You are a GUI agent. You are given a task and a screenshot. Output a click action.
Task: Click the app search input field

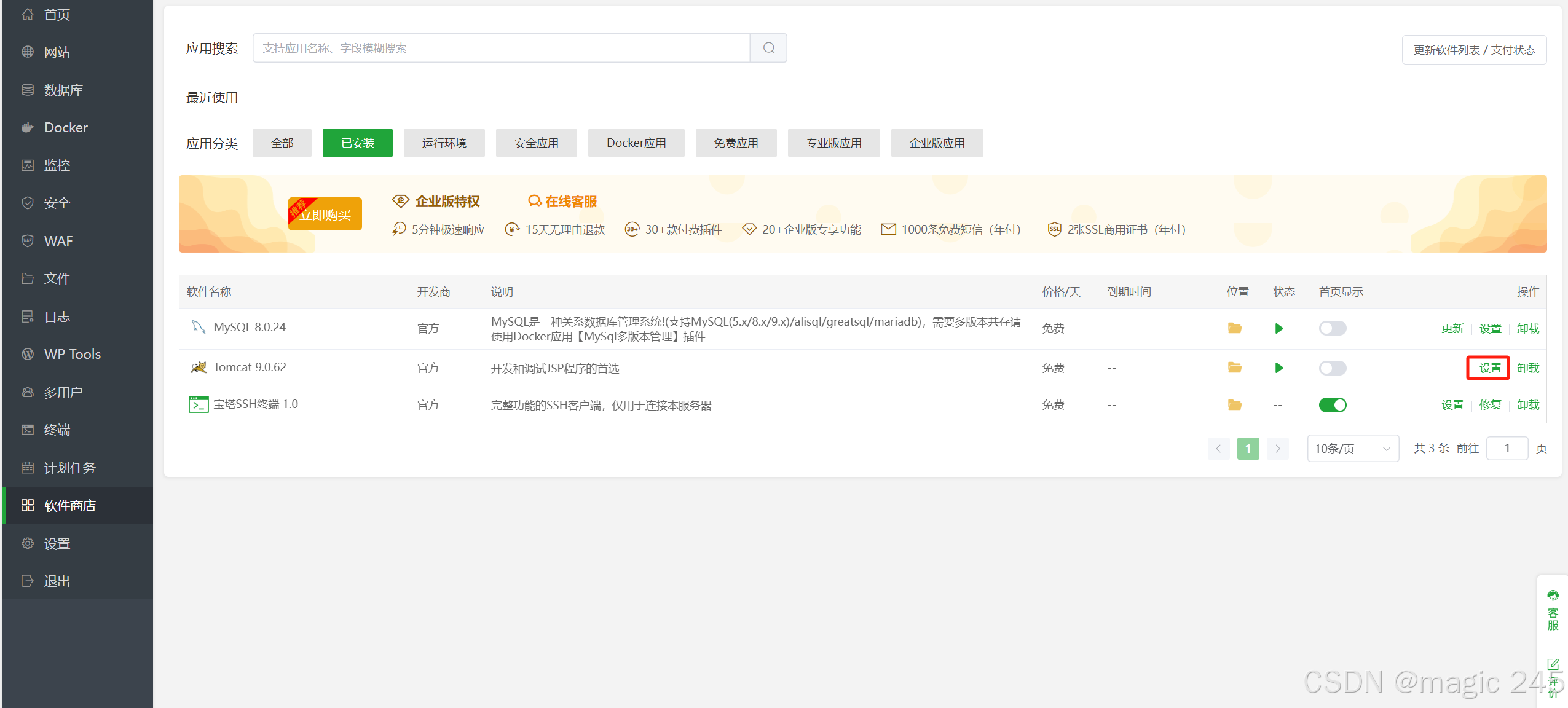[x=501, y=48]
